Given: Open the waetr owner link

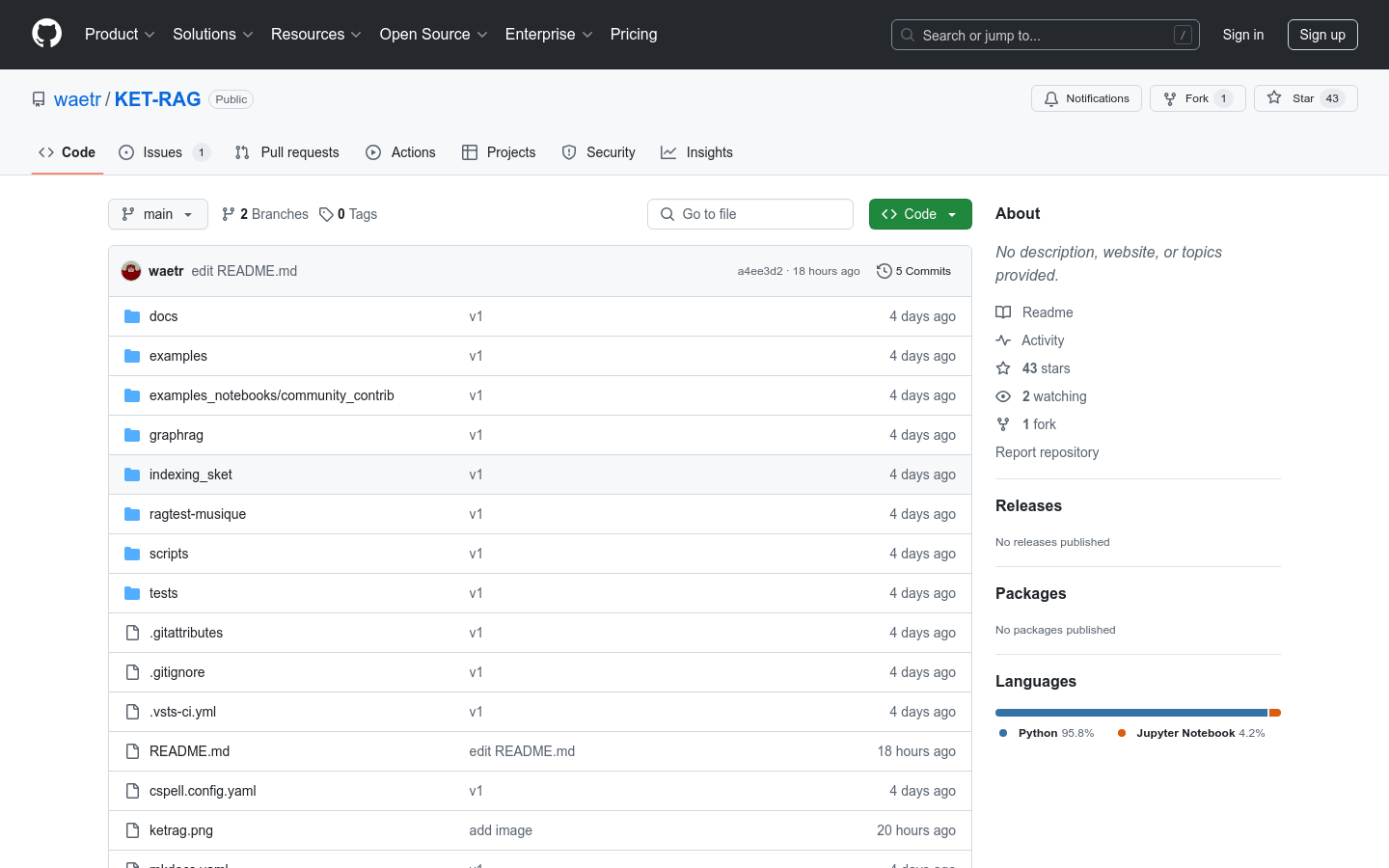Looking at the screenshot, I should click(77, 99).
